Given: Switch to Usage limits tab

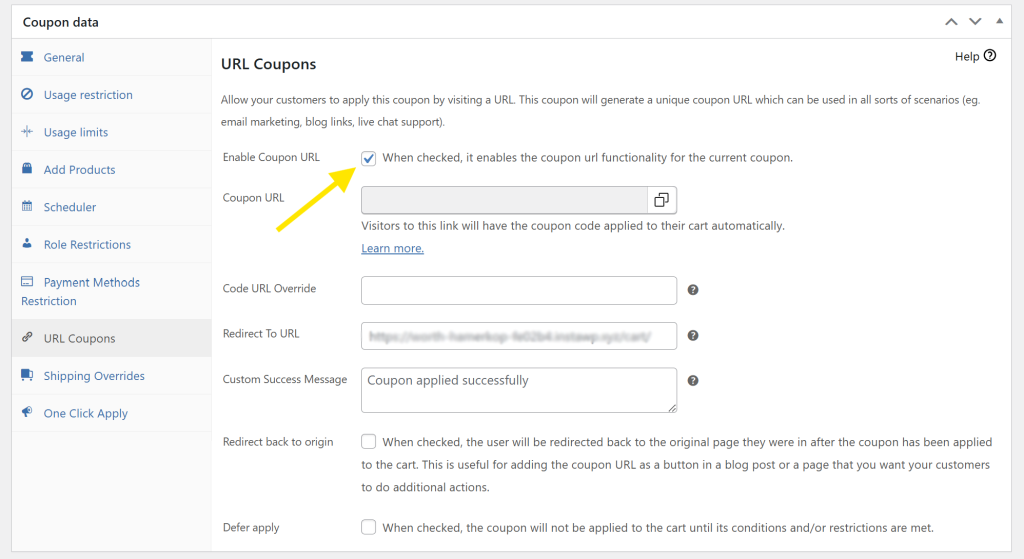Looking at the screenshot, I should 112,132.
